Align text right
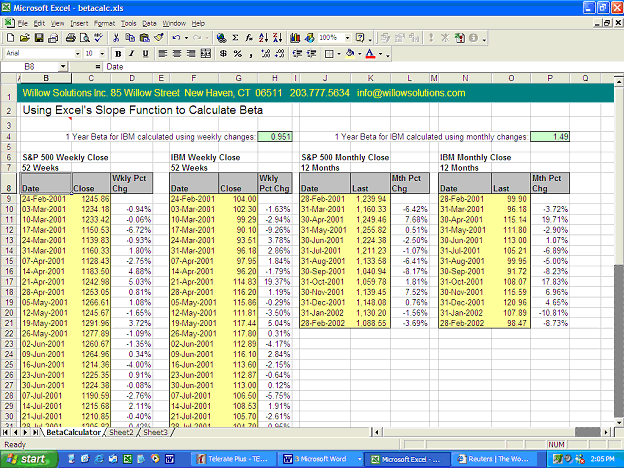The image size is (624, 468). (191, 54)
